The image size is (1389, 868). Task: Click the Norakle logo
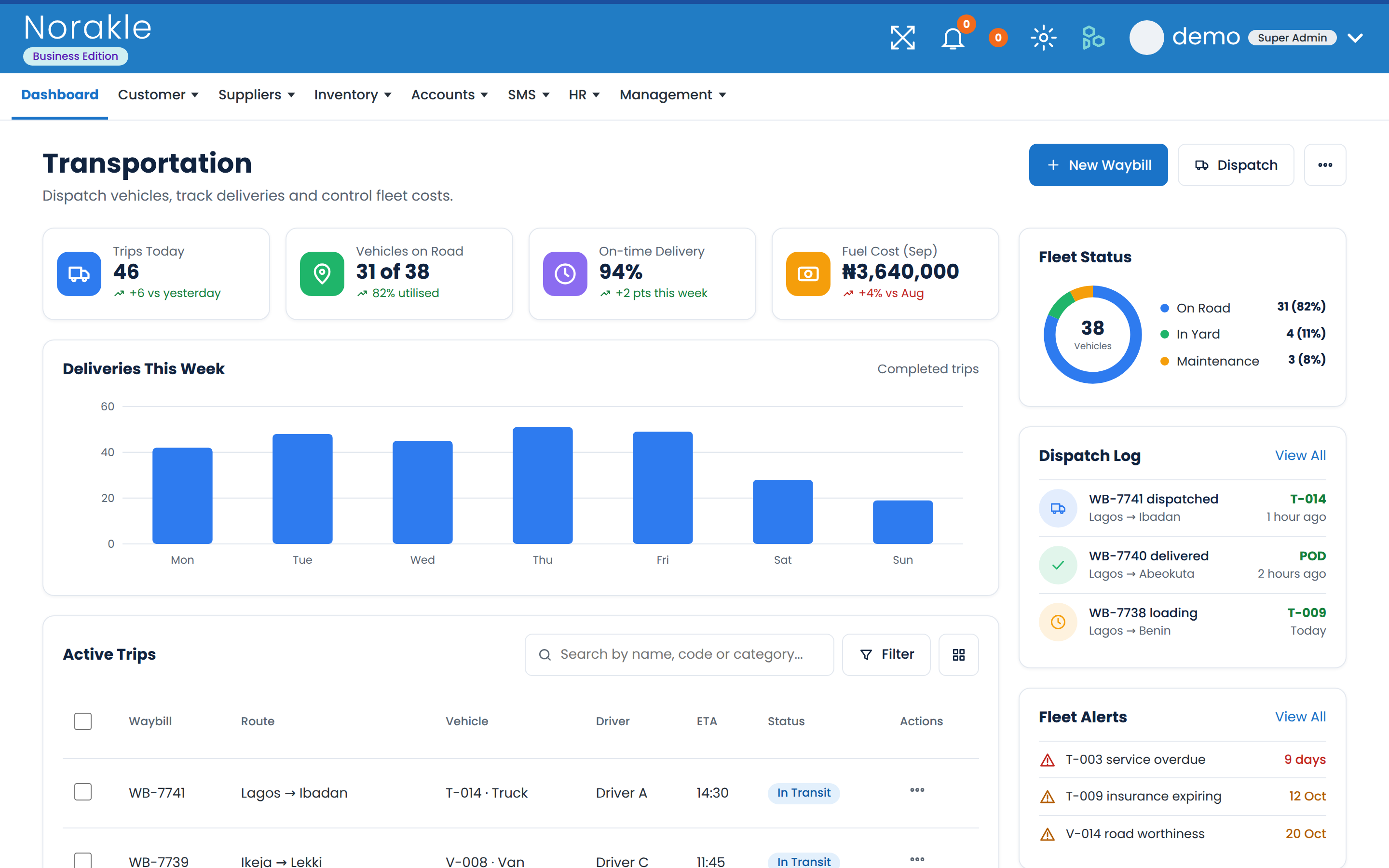(88, 27)
